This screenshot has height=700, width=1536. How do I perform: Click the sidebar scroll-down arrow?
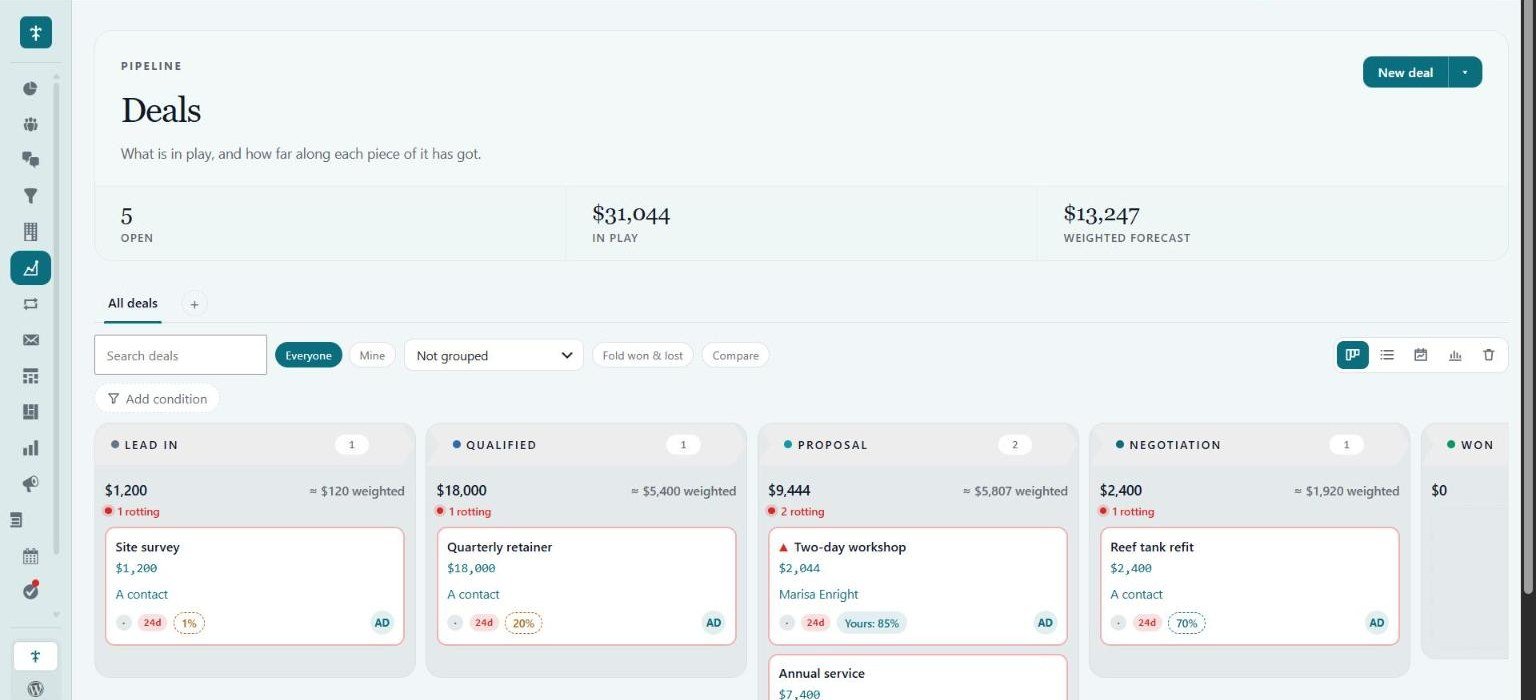(56, 615)
